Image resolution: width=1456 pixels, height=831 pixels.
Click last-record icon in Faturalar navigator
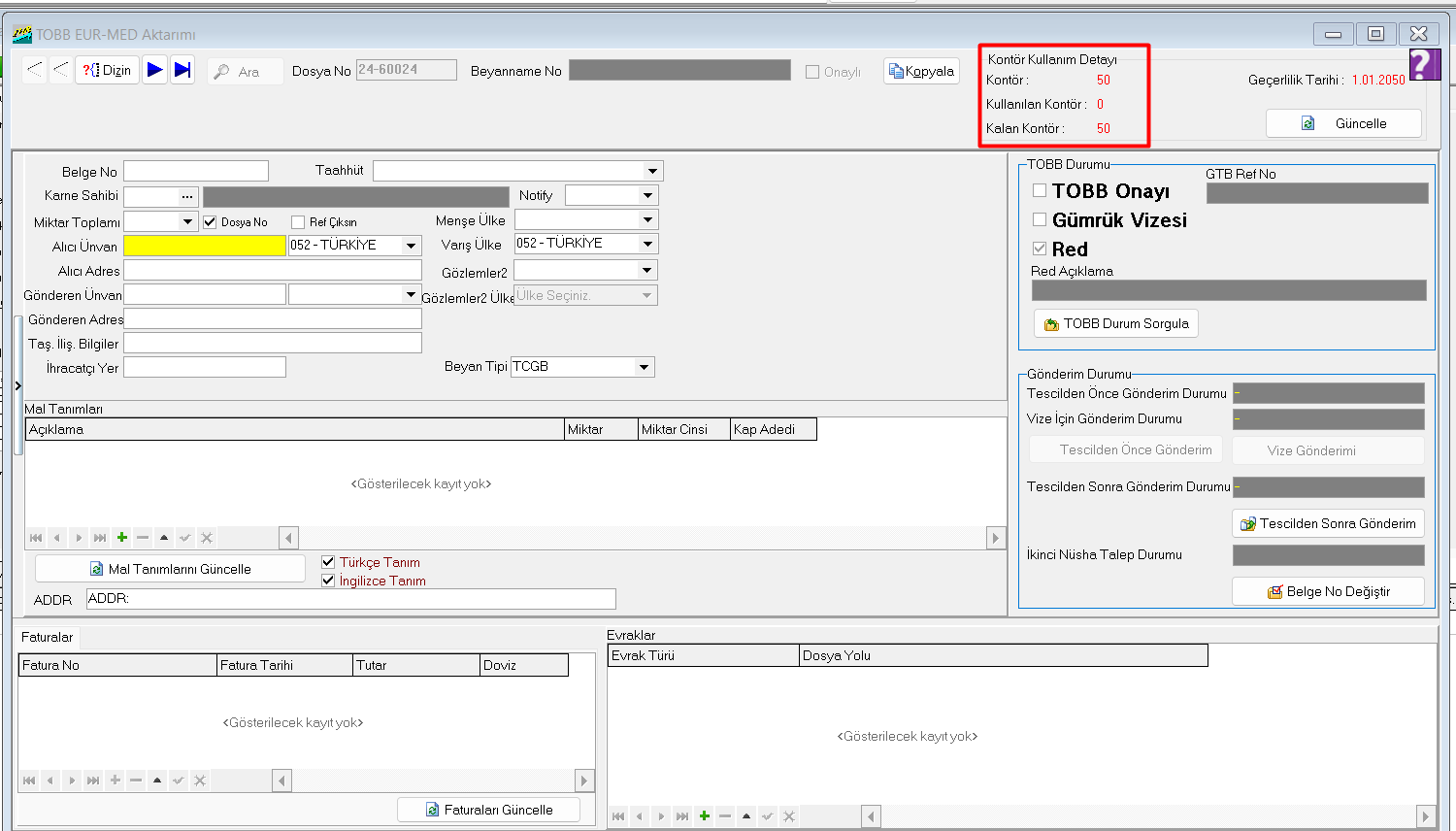click(93, 781)
